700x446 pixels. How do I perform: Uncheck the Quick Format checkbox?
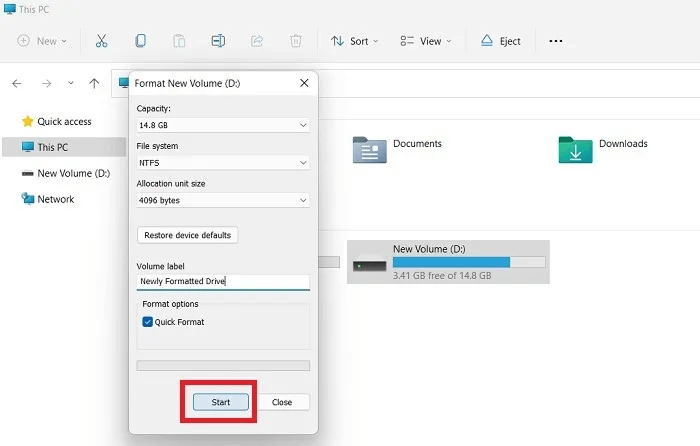[x=148, y=322]
